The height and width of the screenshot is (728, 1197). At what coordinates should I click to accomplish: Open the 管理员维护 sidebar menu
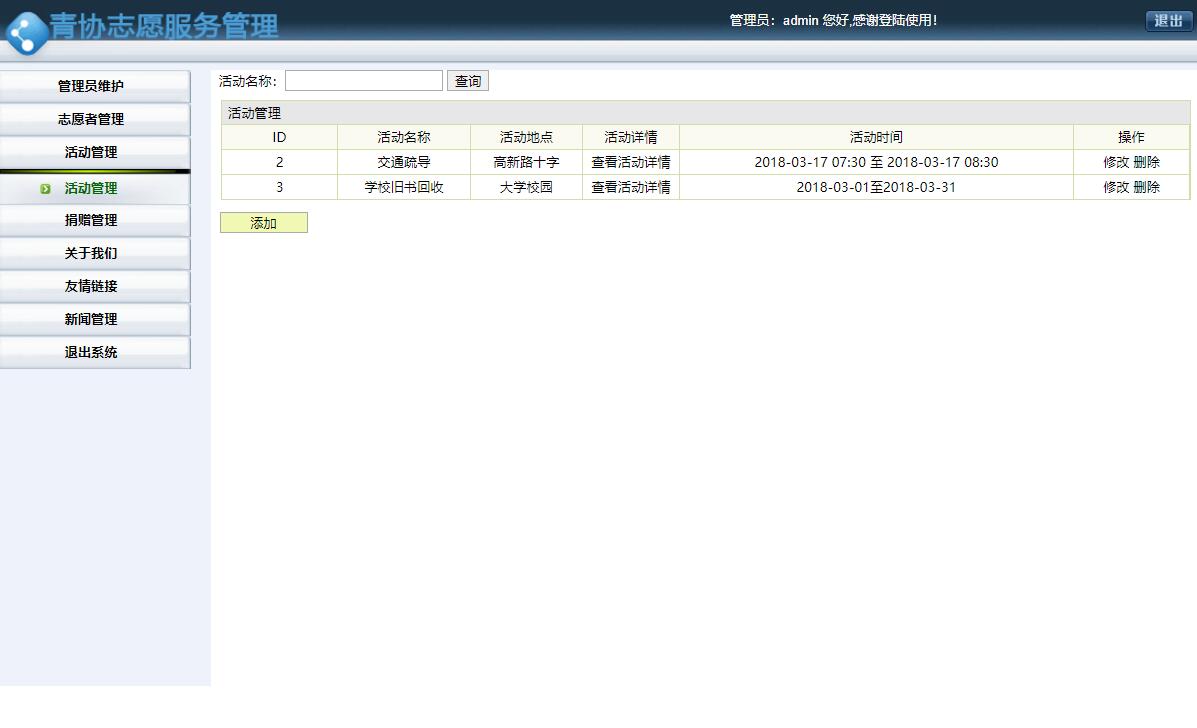(x=95, y=86)
